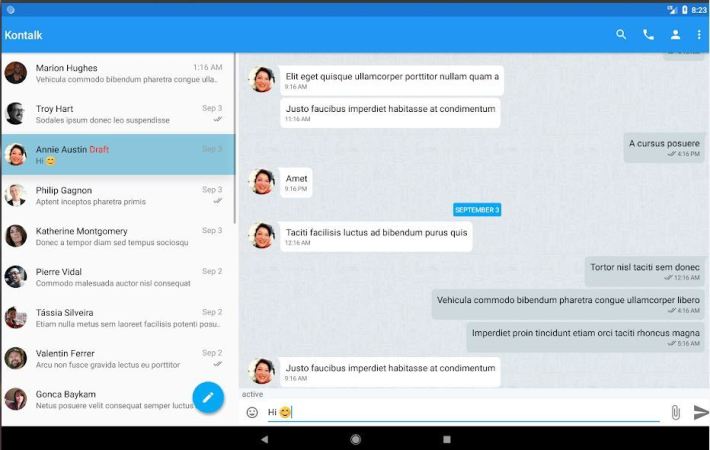Click Valentin Ferrer avatar photo
710x450 pixels.
pyautogui.click(x=16, y=358)
